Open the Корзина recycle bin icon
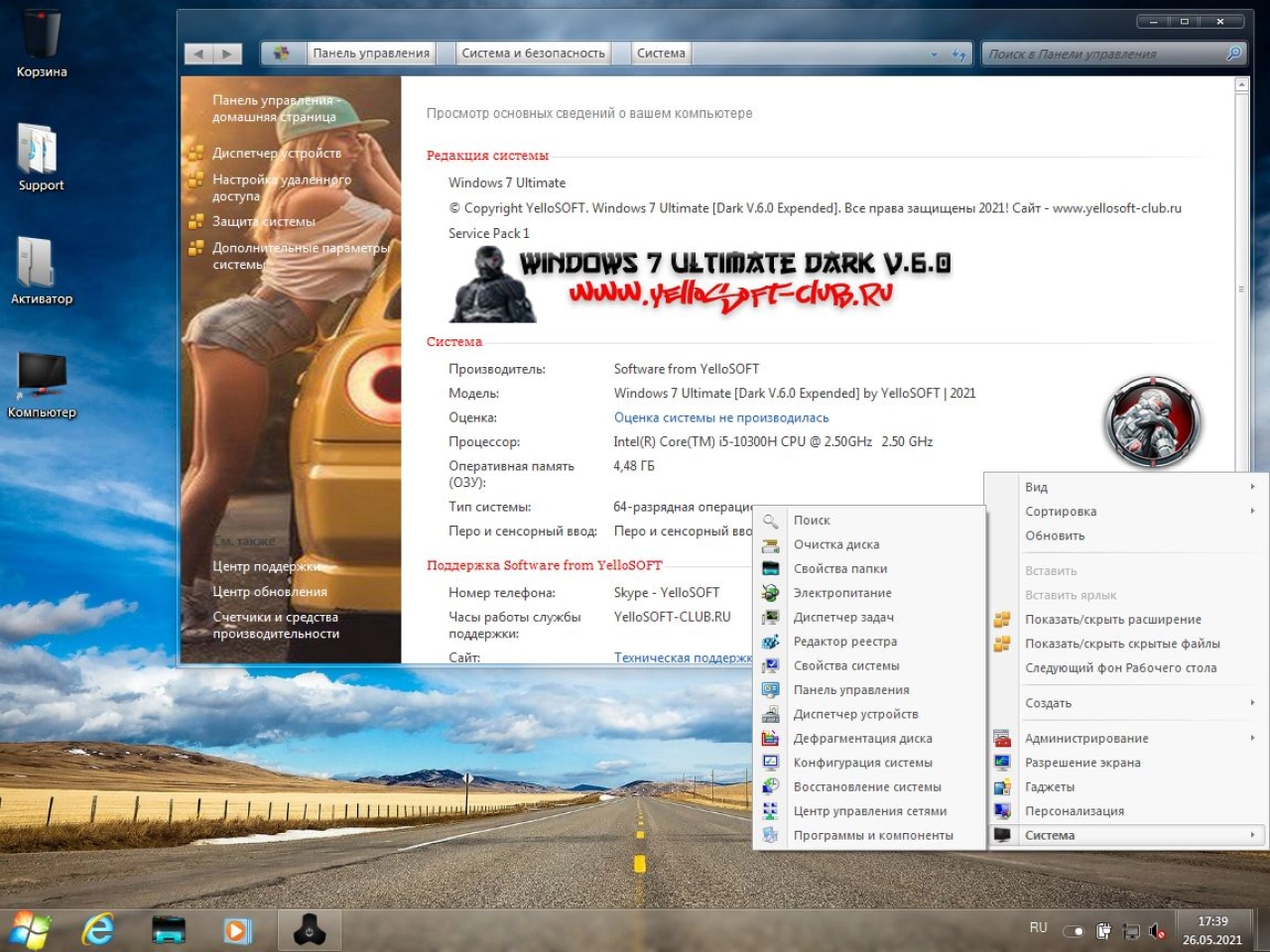 [42, 44]
